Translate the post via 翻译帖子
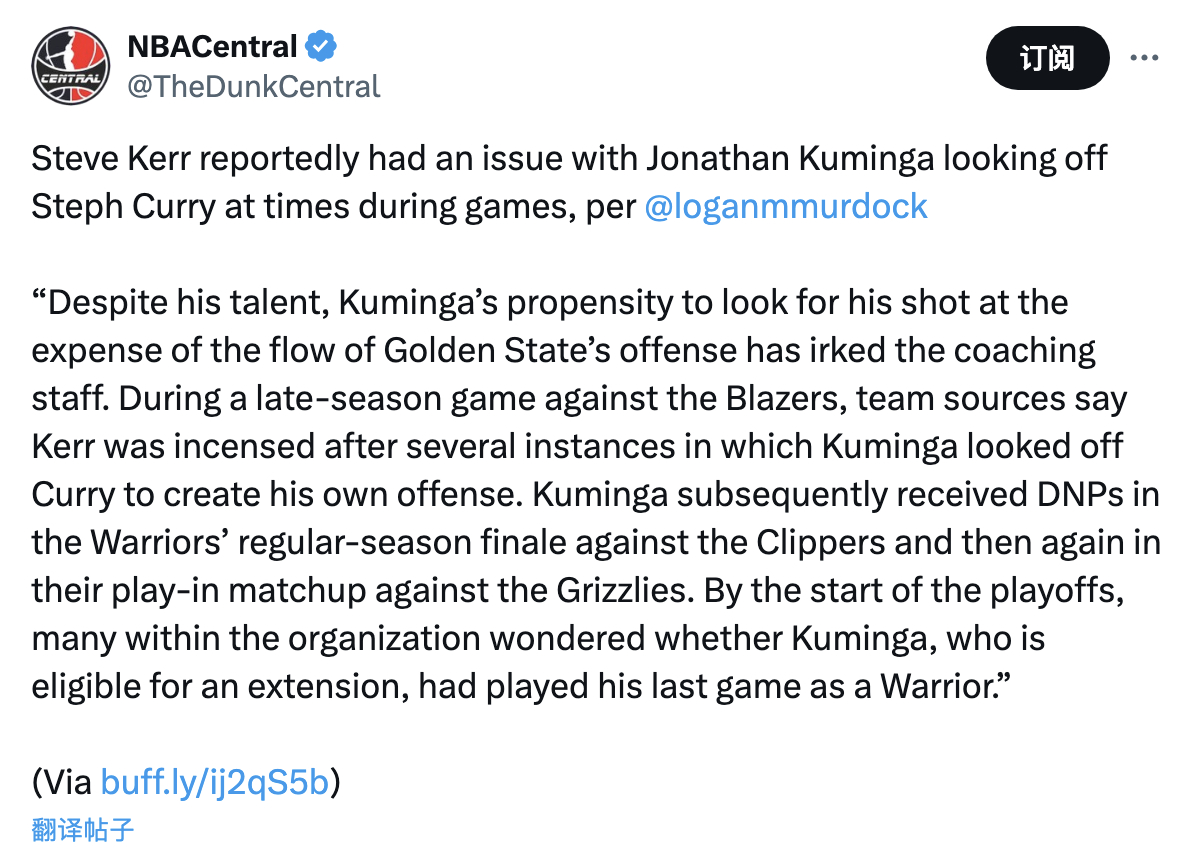 tap(83, 829)
